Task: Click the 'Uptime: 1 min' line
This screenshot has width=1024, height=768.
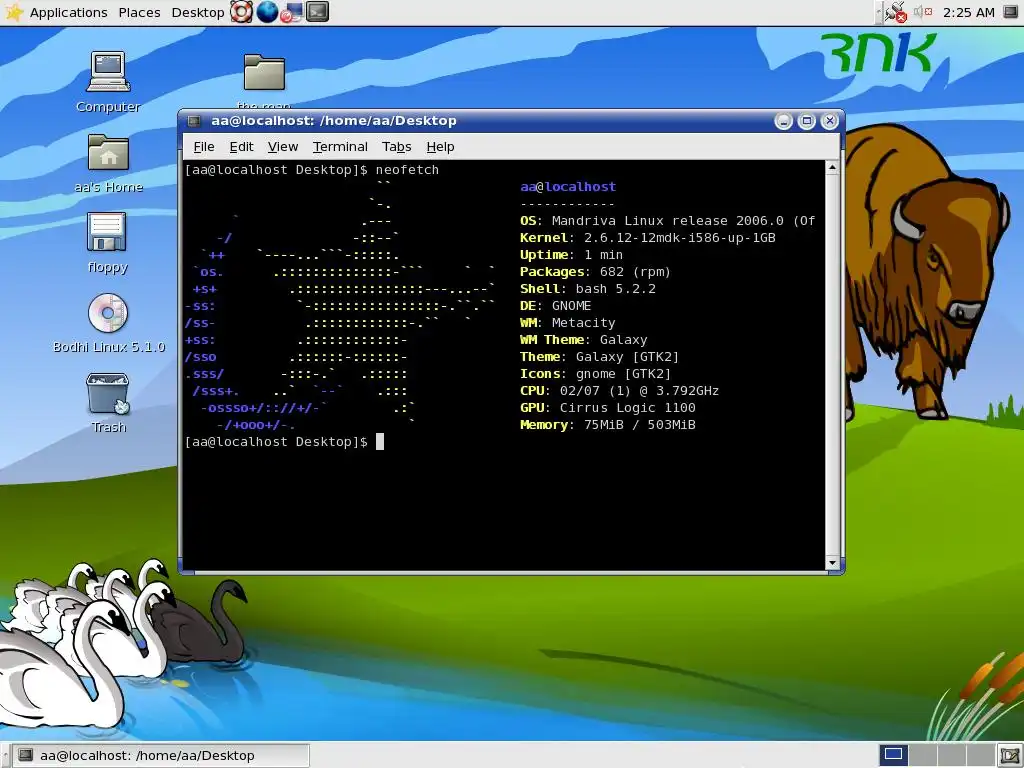Action: [571, 255]
